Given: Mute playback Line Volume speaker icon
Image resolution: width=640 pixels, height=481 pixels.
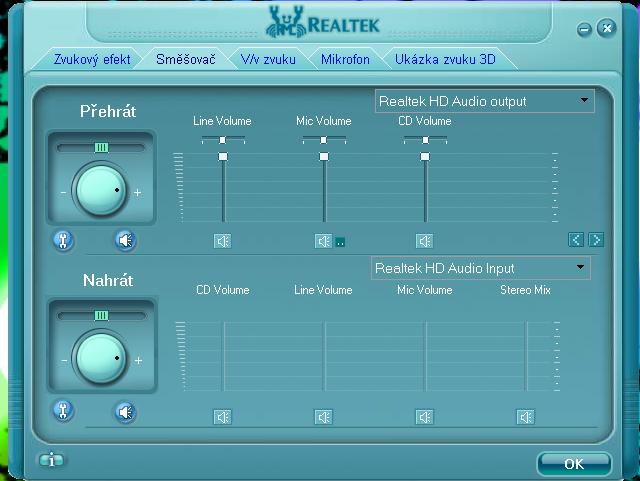Looking at the screenshot, I should click(x=222, y=241).
